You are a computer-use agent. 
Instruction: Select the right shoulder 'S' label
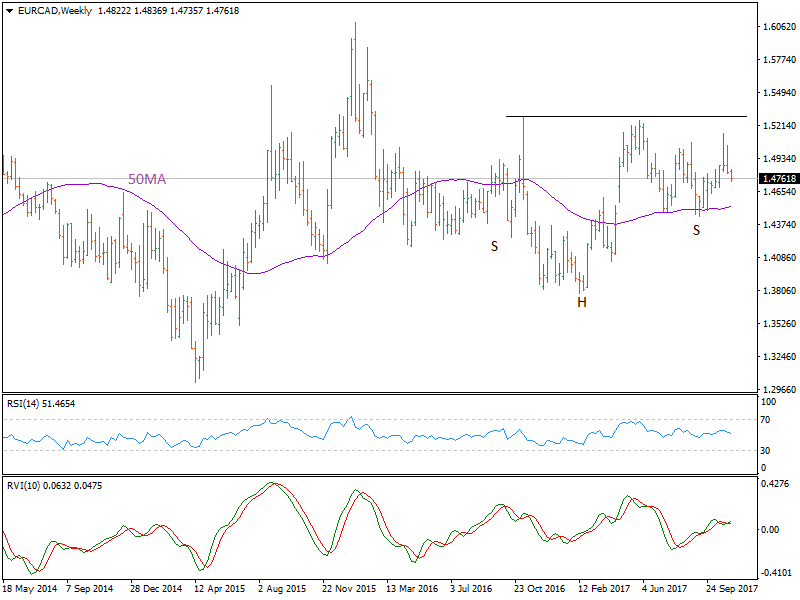[x=696, y=230]
